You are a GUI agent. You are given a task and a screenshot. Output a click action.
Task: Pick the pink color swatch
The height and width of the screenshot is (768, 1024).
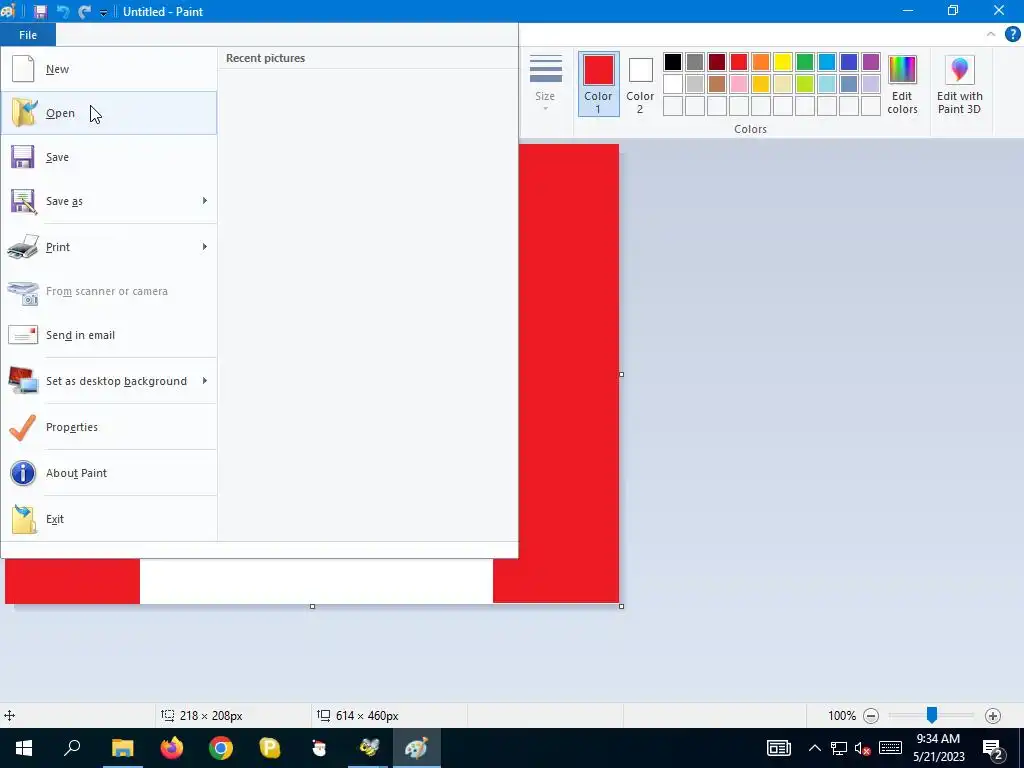tap(739, 84)
